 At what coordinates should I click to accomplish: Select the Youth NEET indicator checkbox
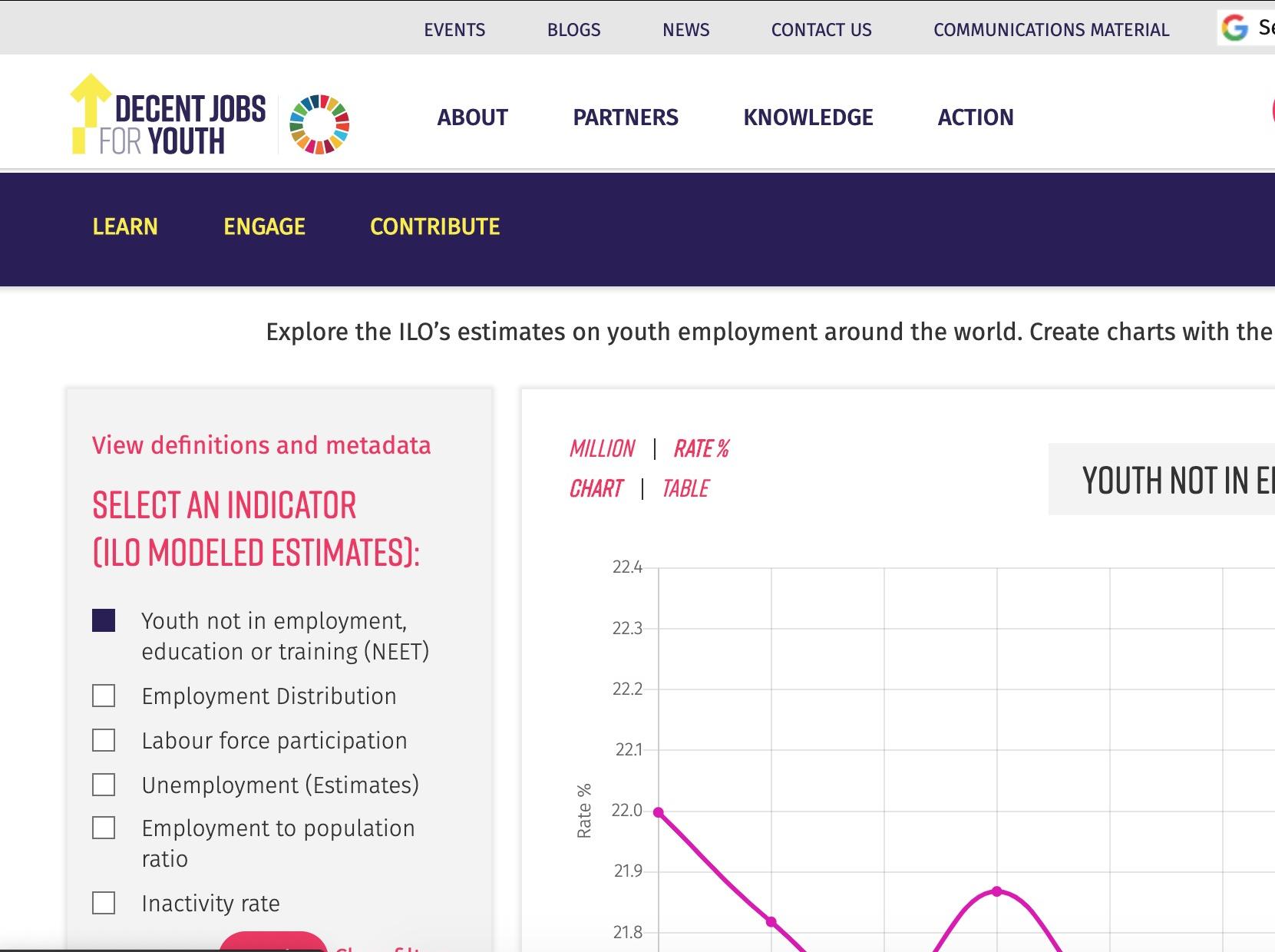pyautogui.click(x=103, y=620)
